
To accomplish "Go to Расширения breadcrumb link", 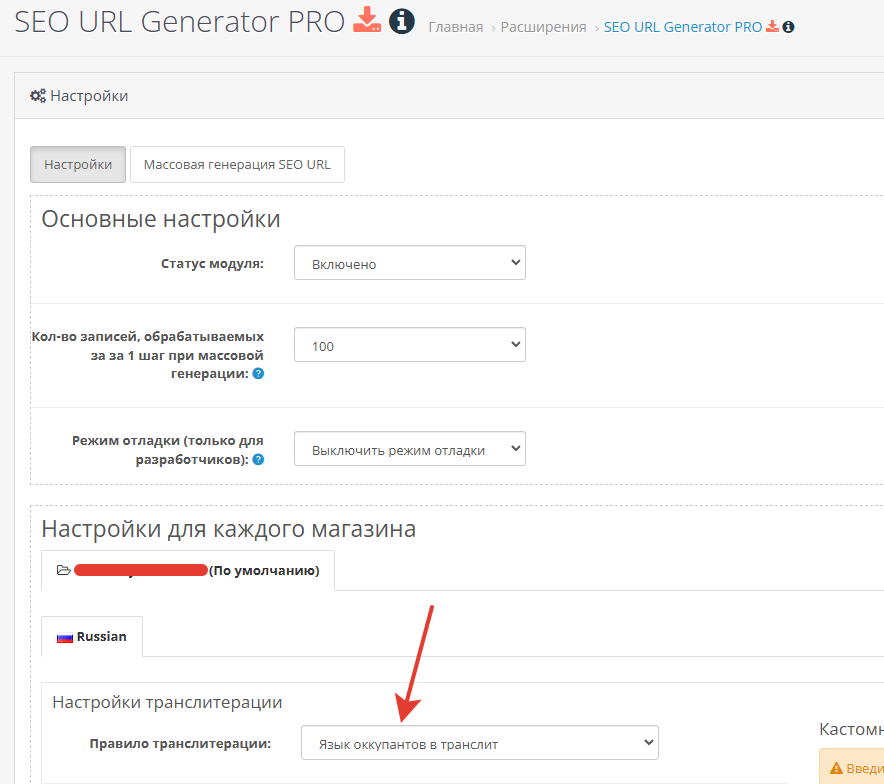I will pos(543,27).
